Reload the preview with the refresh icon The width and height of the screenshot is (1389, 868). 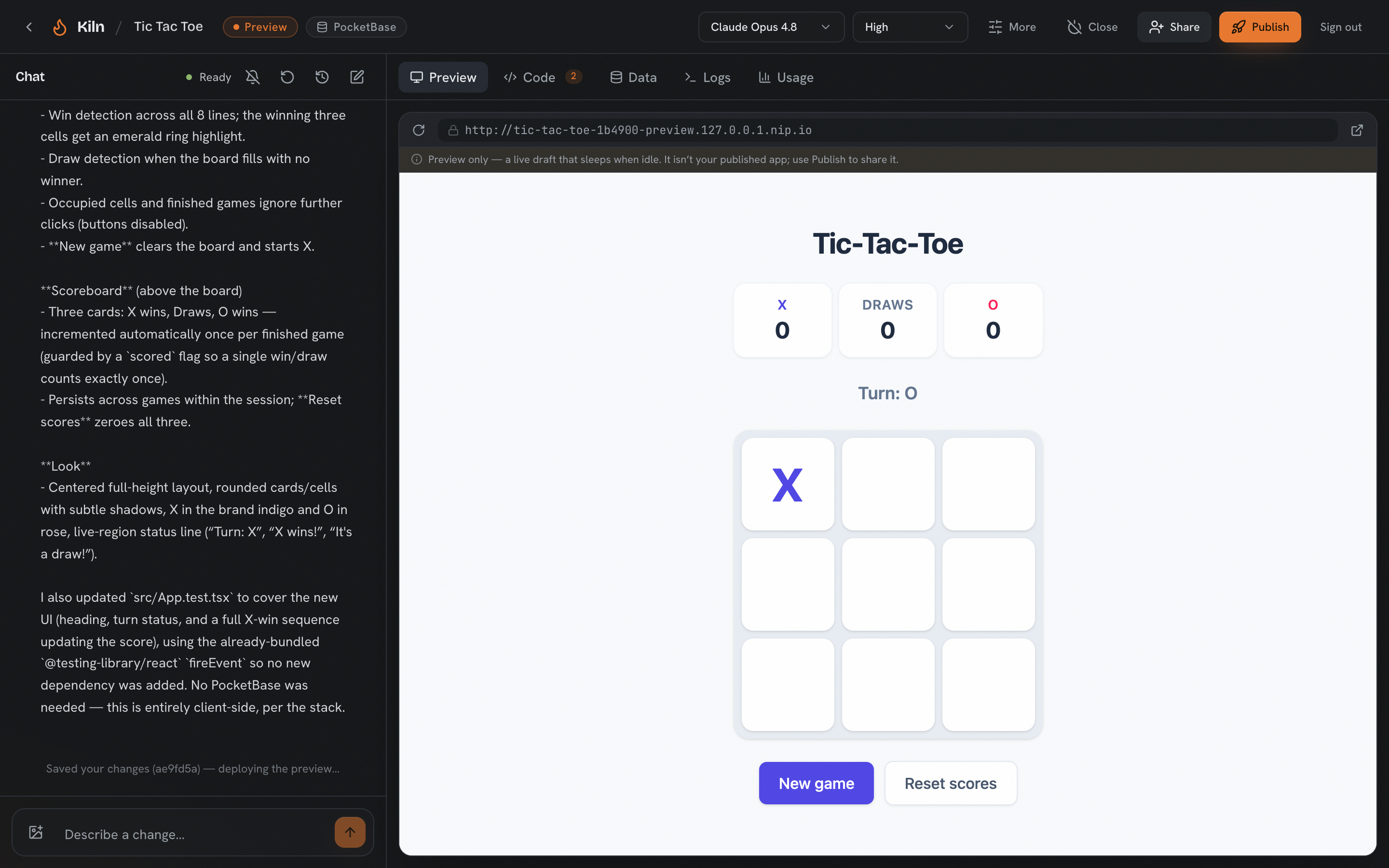point(419,130)
